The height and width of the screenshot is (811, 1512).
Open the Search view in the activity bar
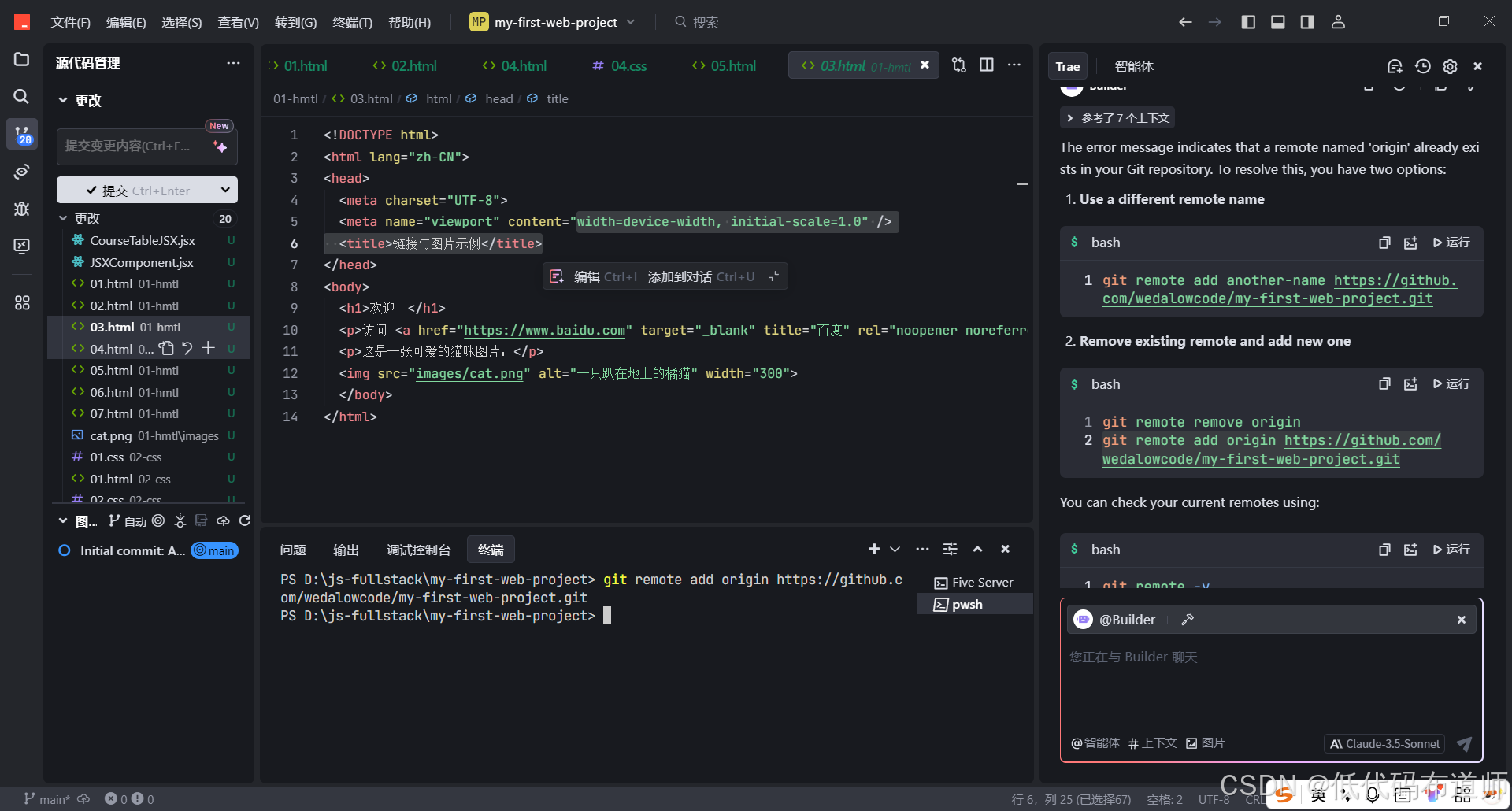[21, 96]
